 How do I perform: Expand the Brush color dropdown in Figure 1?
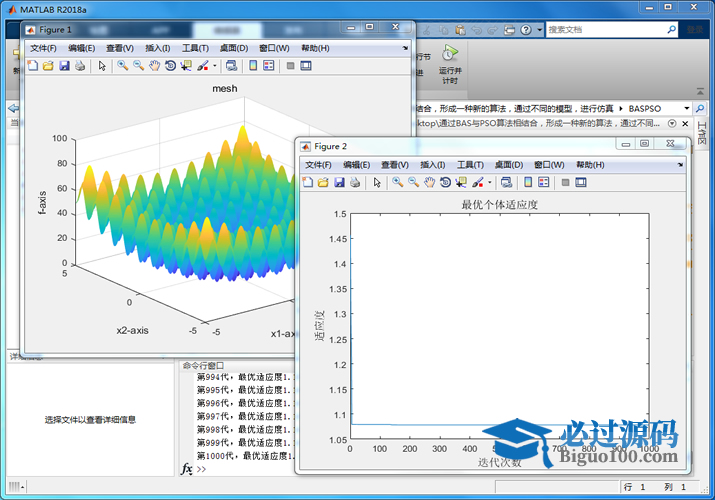[x=215, y=66]
